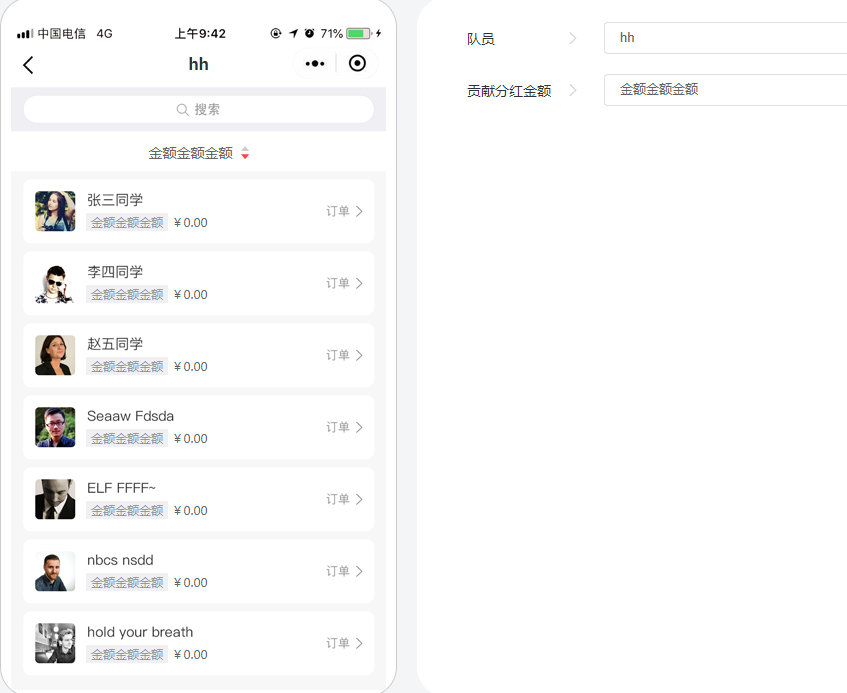This screenshot has height=693, width=847.
Task: Select the nbcs nsdd list entry
Action: click(198, 571)
